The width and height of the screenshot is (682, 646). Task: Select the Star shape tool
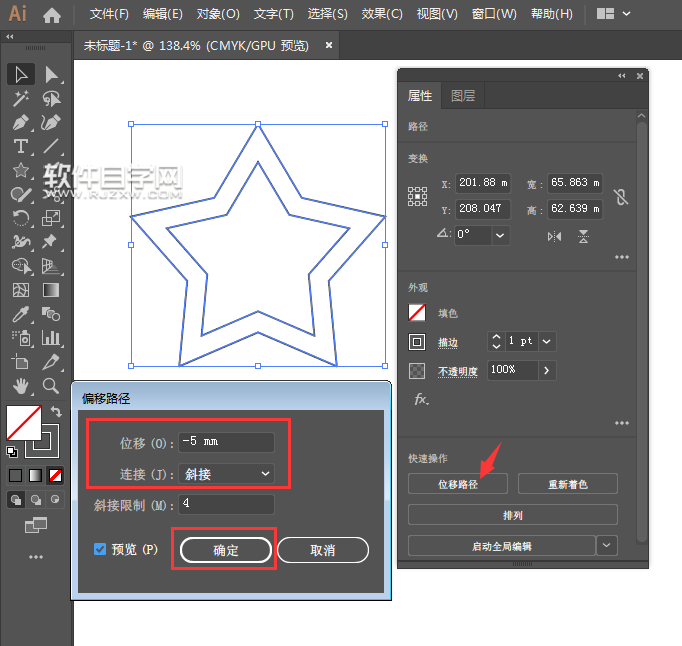pos(20,170)
